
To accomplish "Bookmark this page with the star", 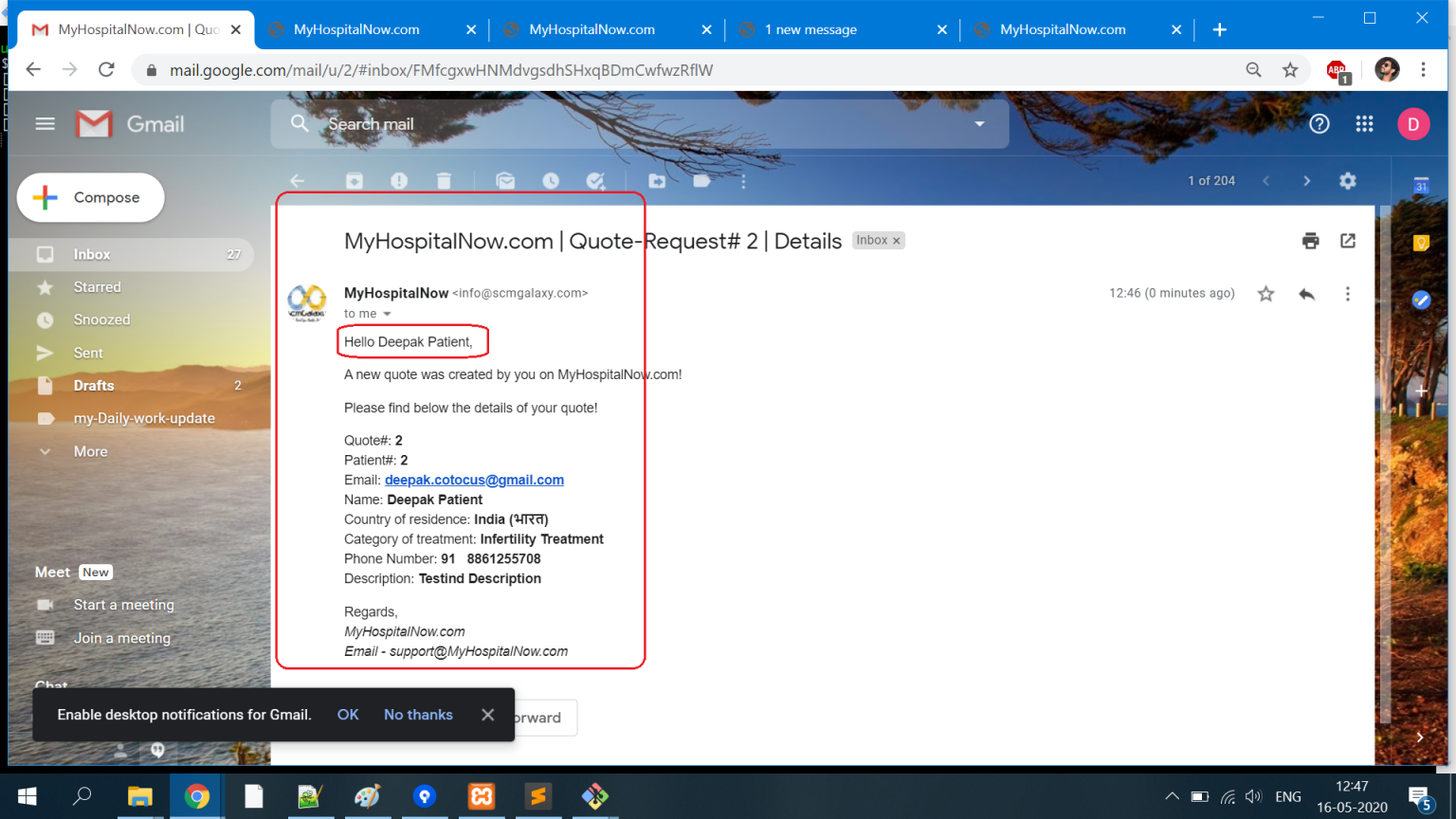I will click(x=1290, y=69).
